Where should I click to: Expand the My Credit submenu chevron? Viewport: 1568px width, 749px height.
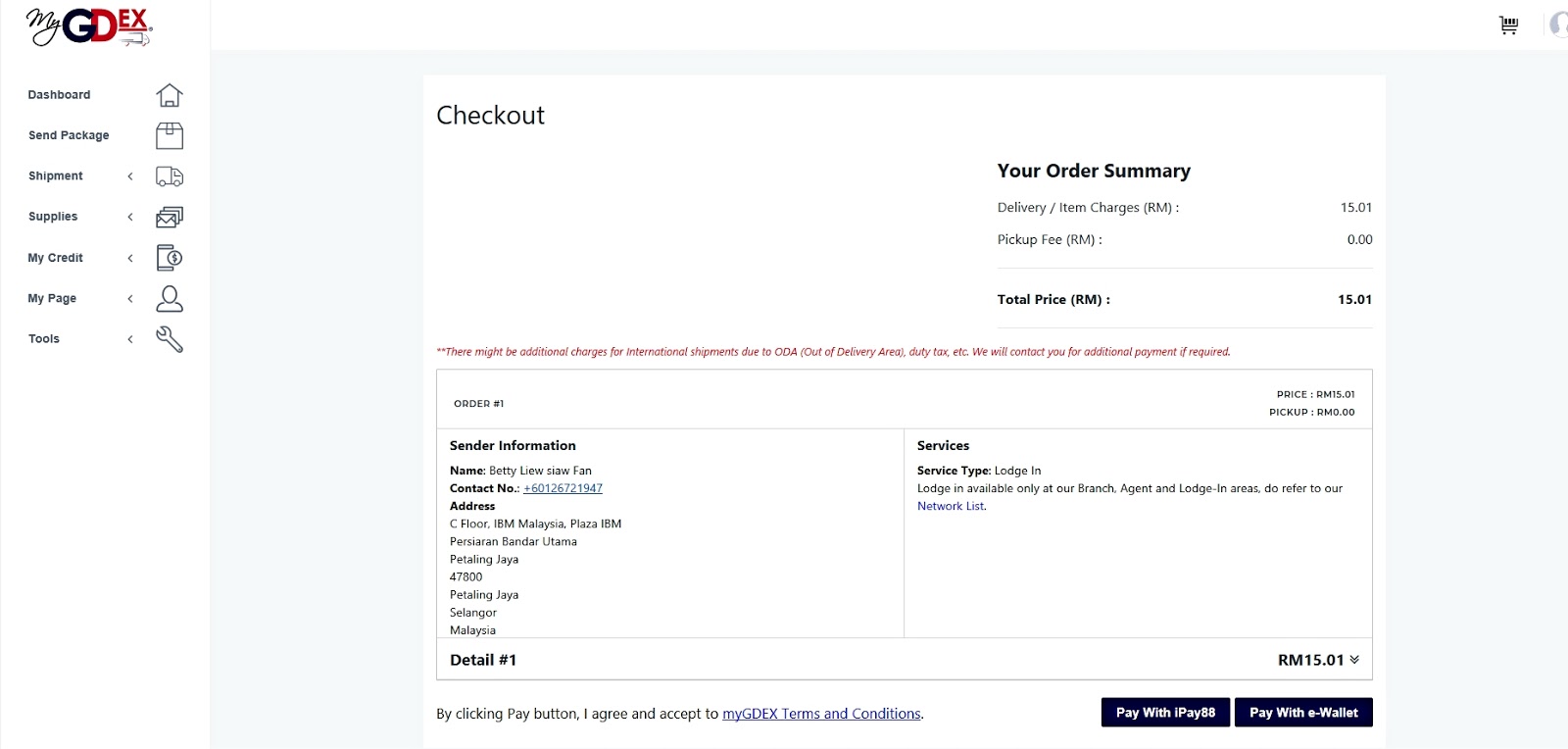[130, 258]
